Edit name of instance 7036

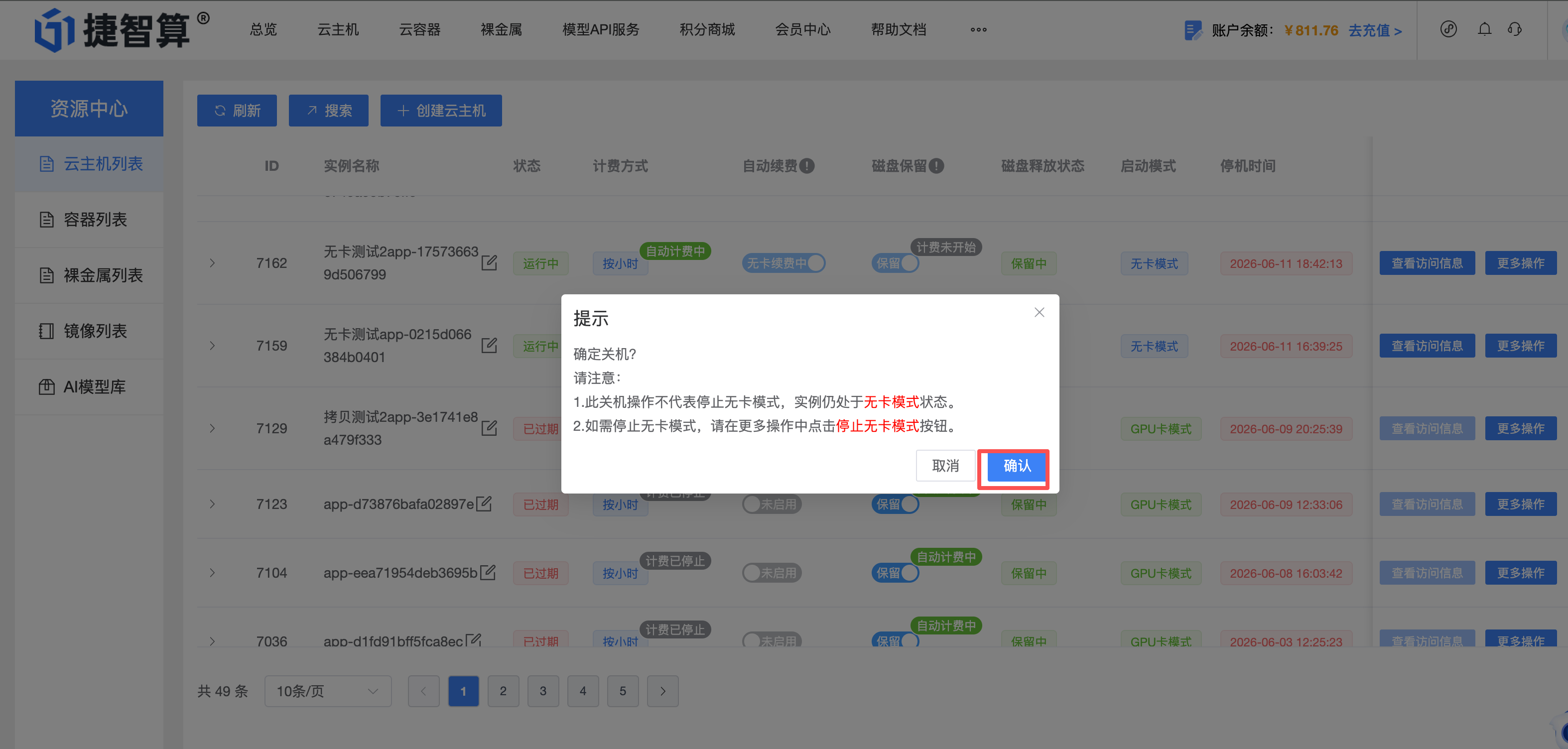(474, 640)
